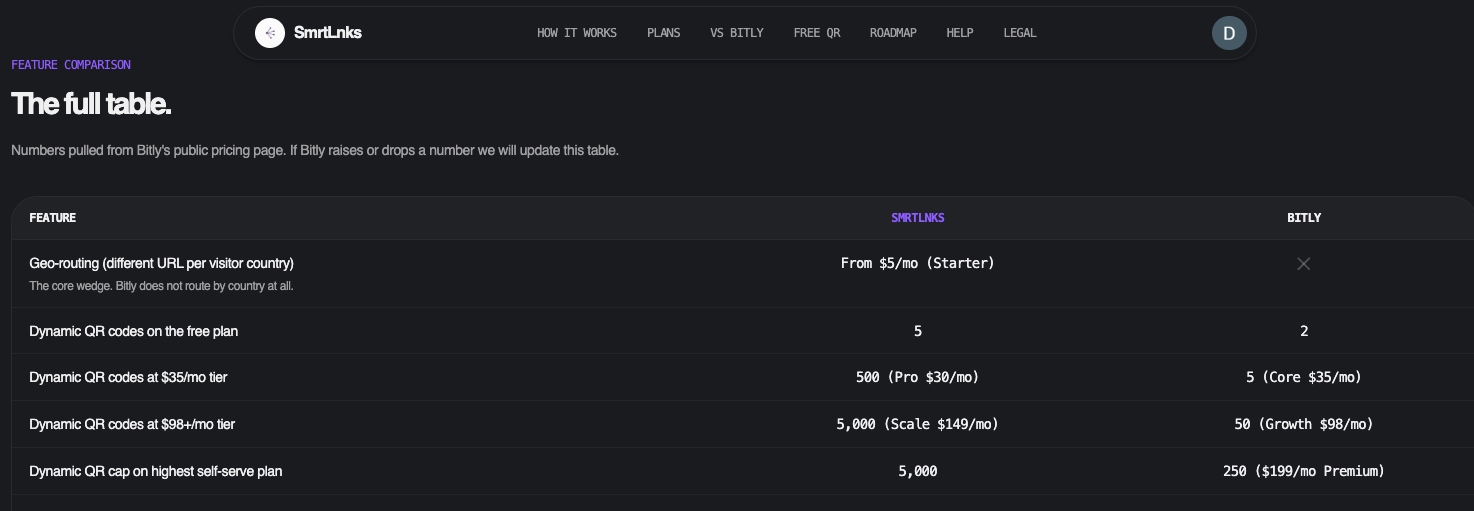Click the BITLY column header

[x=1304, y=218]
